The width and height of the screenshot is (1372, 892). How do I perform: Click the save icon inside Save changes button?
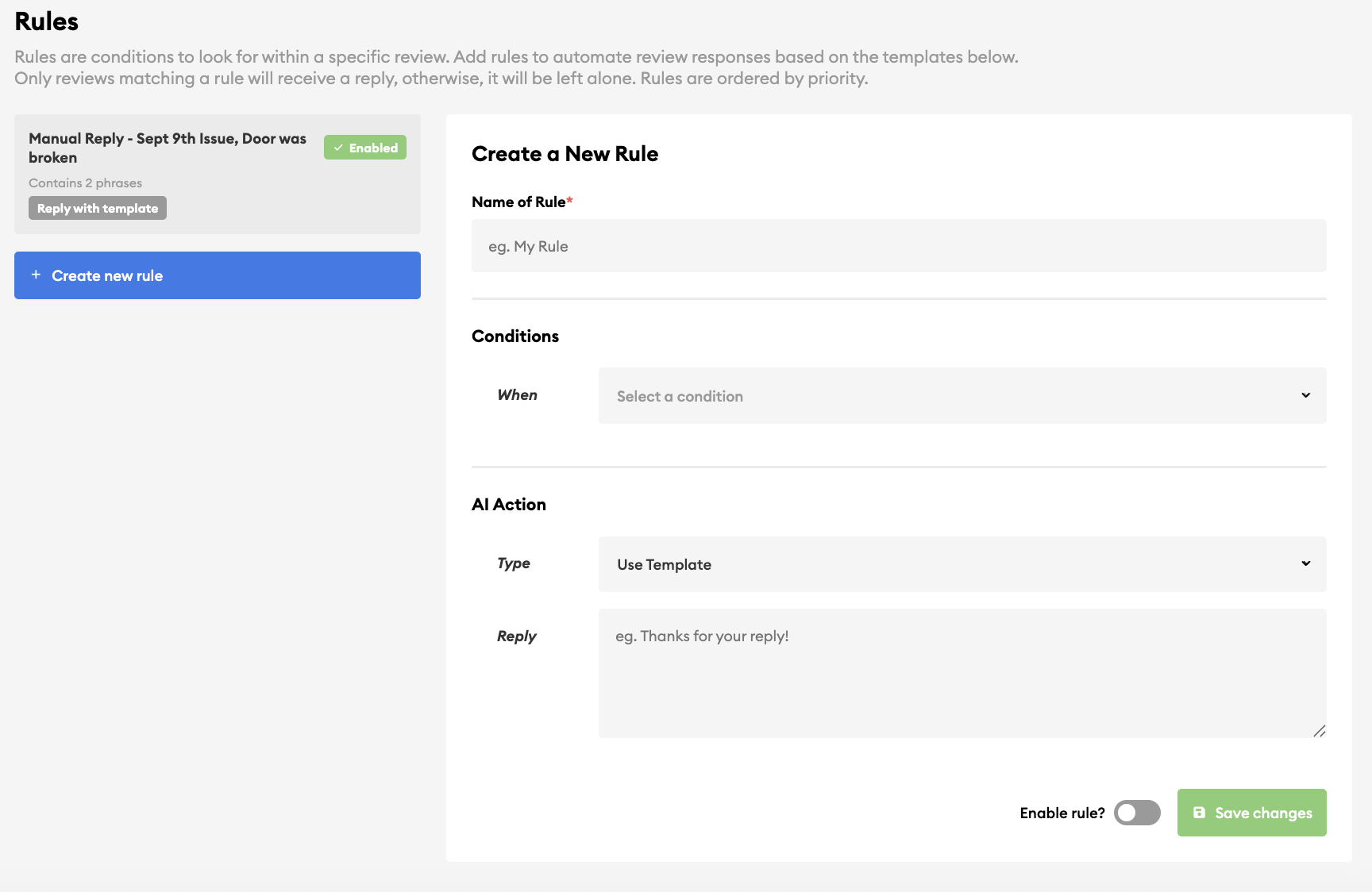pos(1200,813)
